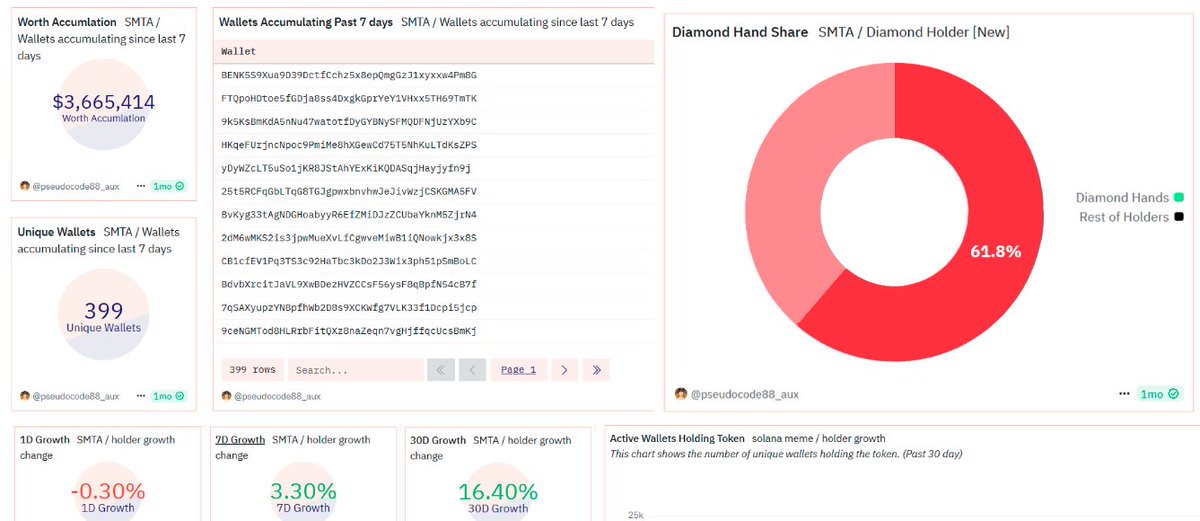The width and height of the screenshot is (1200, 521).
Task: Click the -0.30% 1D growth value
Action: pos(108,492)
